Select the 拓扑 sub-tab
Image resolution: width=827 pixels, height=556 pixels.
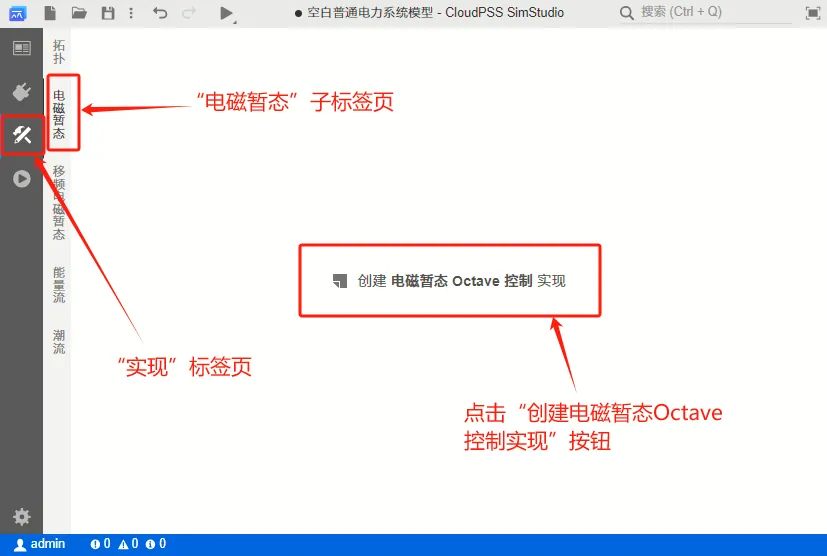(59, 52)
